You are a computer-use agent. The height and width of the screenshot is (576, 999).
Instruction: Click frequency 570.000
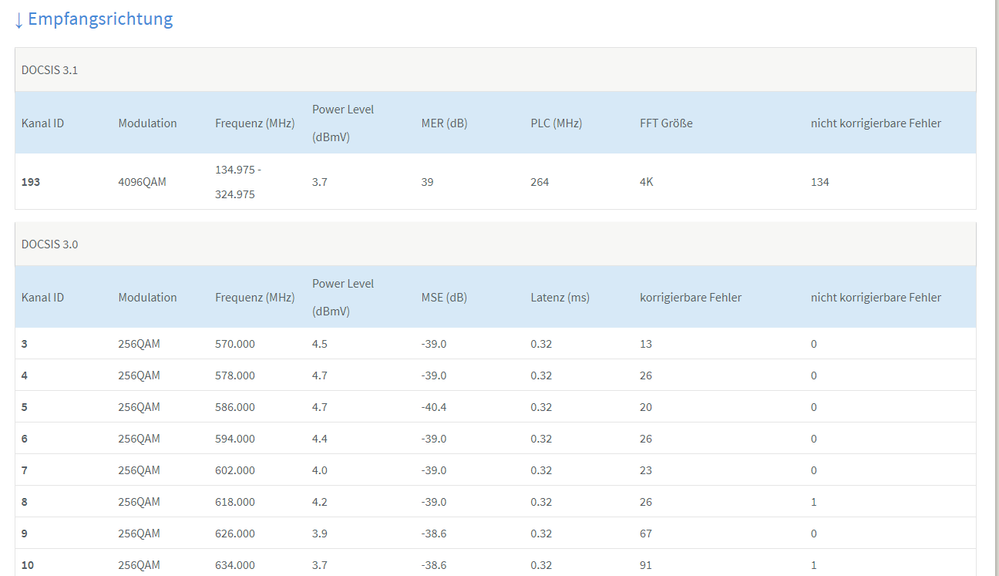[x=235, y=344]
